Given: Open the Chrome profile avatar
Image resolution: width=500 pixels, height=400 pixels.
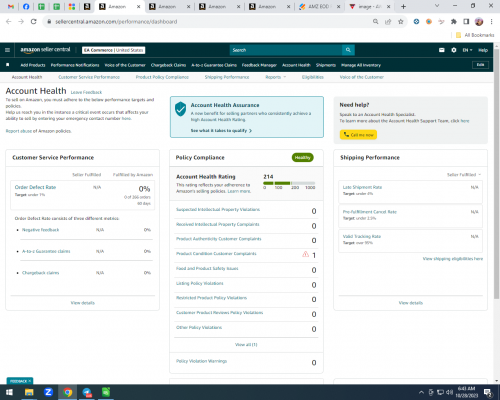Looking at the screenshot, I should coord(479,22).
